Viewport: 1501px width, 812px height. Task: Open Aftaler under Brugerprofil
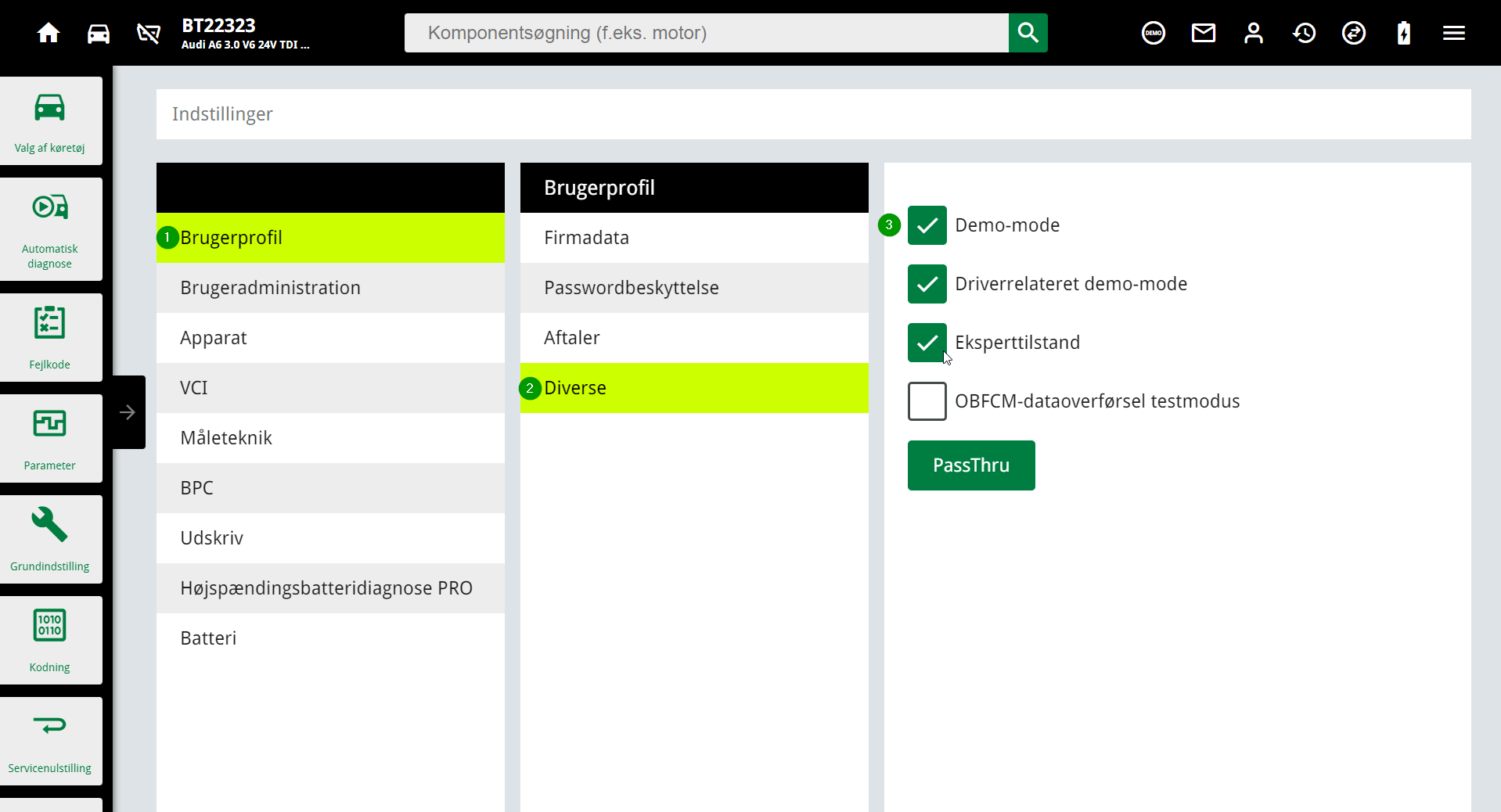tap(694, 338)
